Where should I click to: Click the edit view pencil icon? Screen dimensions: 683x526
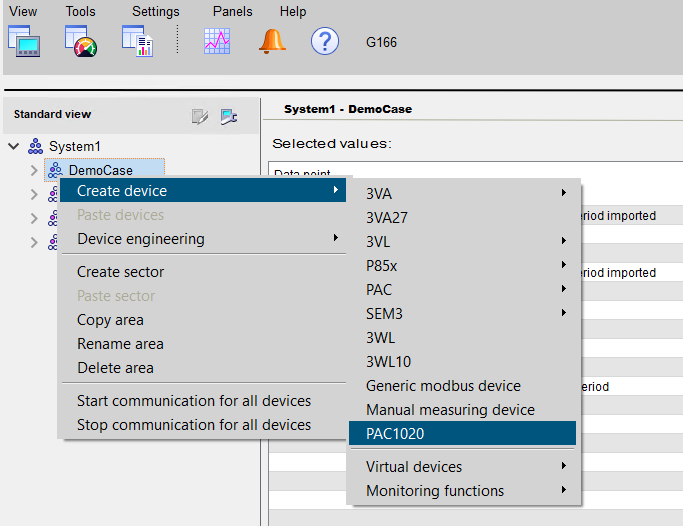pos(200,116)
